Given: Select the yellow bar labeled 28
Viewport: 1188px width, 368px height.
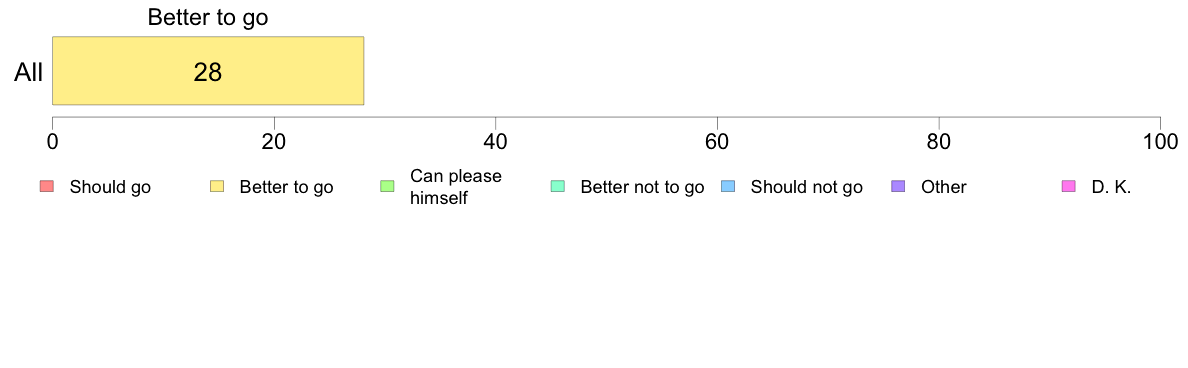Looking at the screenshot, I should [208, 70].
